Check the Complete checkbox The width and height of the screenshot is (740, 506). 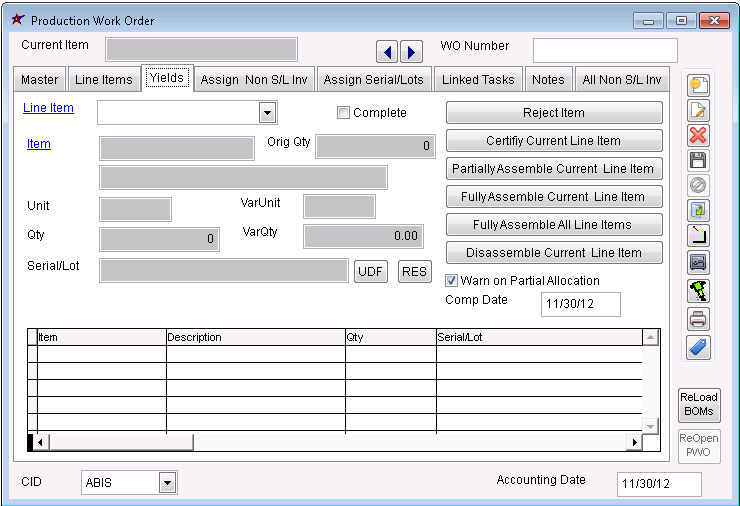(344, 113)
